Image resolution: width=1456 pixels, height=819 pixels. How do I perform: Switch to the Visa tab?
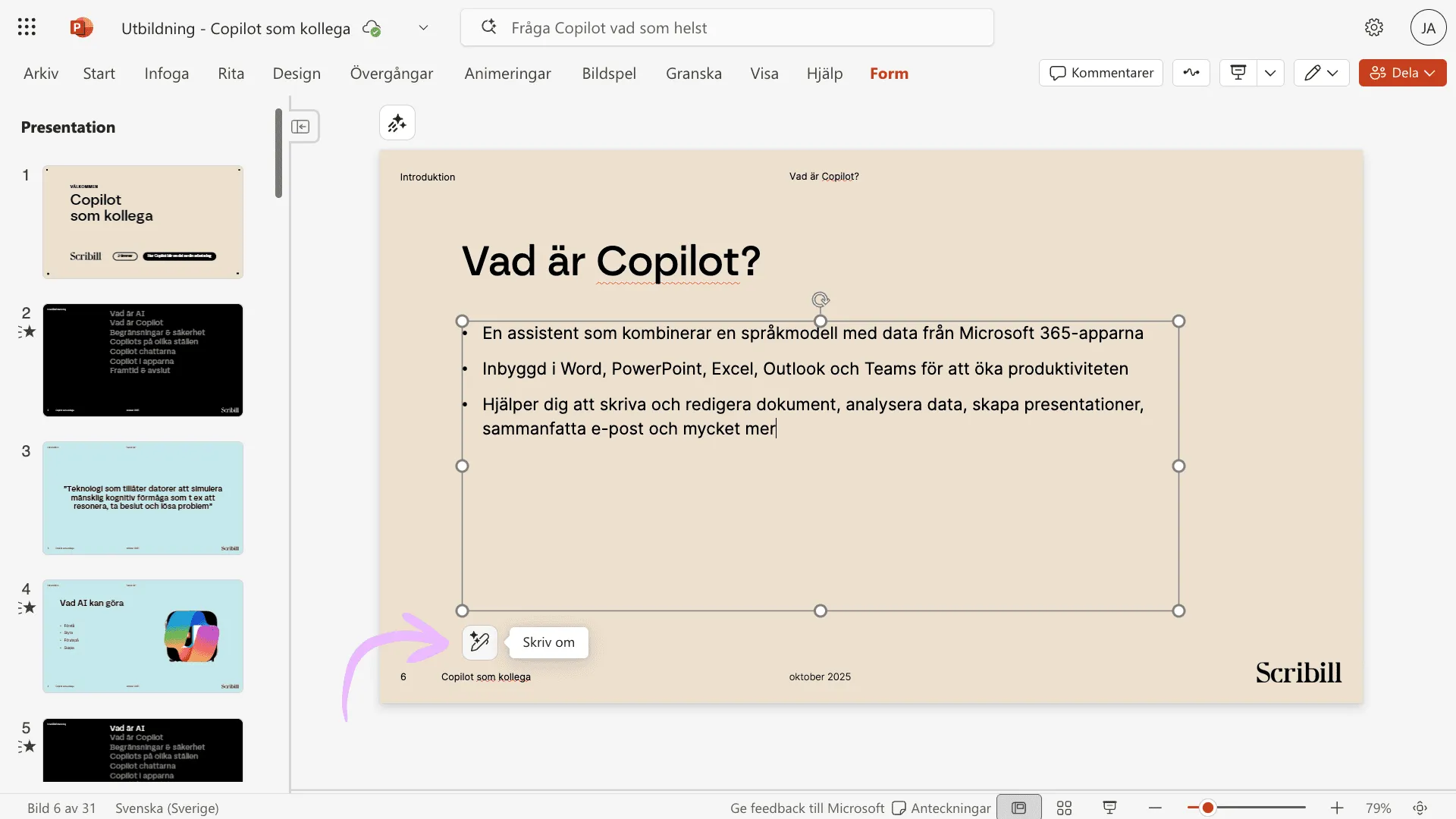764,74
